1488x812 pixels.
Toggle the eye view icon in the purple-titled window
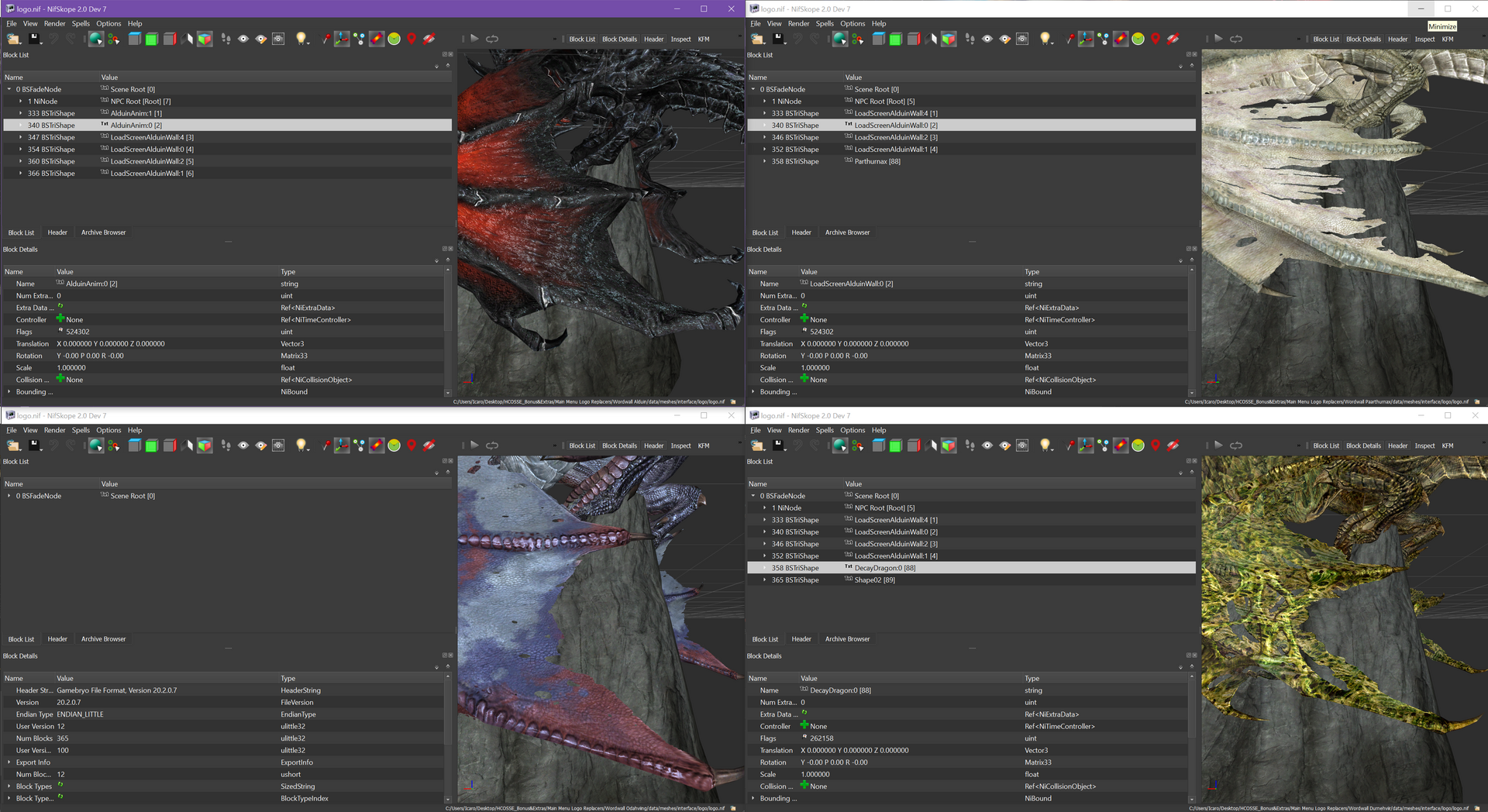tap(243, 39)
